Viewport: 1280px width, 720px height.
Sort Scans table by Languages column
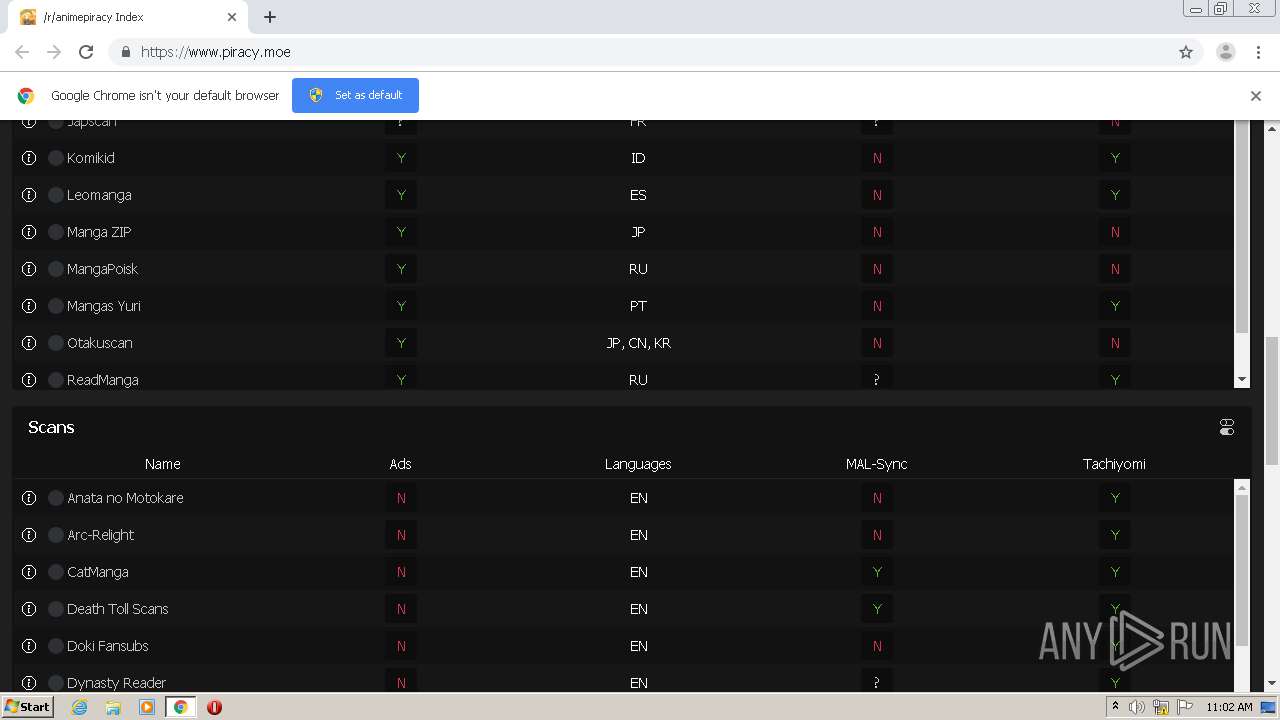[x=638, y=464]
